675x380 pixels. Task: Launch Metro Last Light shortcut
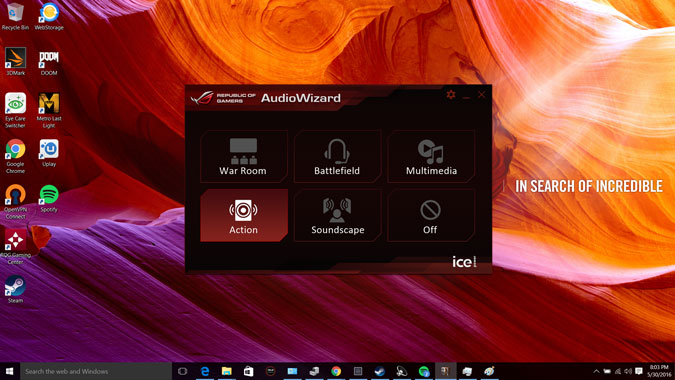(49, 111)
